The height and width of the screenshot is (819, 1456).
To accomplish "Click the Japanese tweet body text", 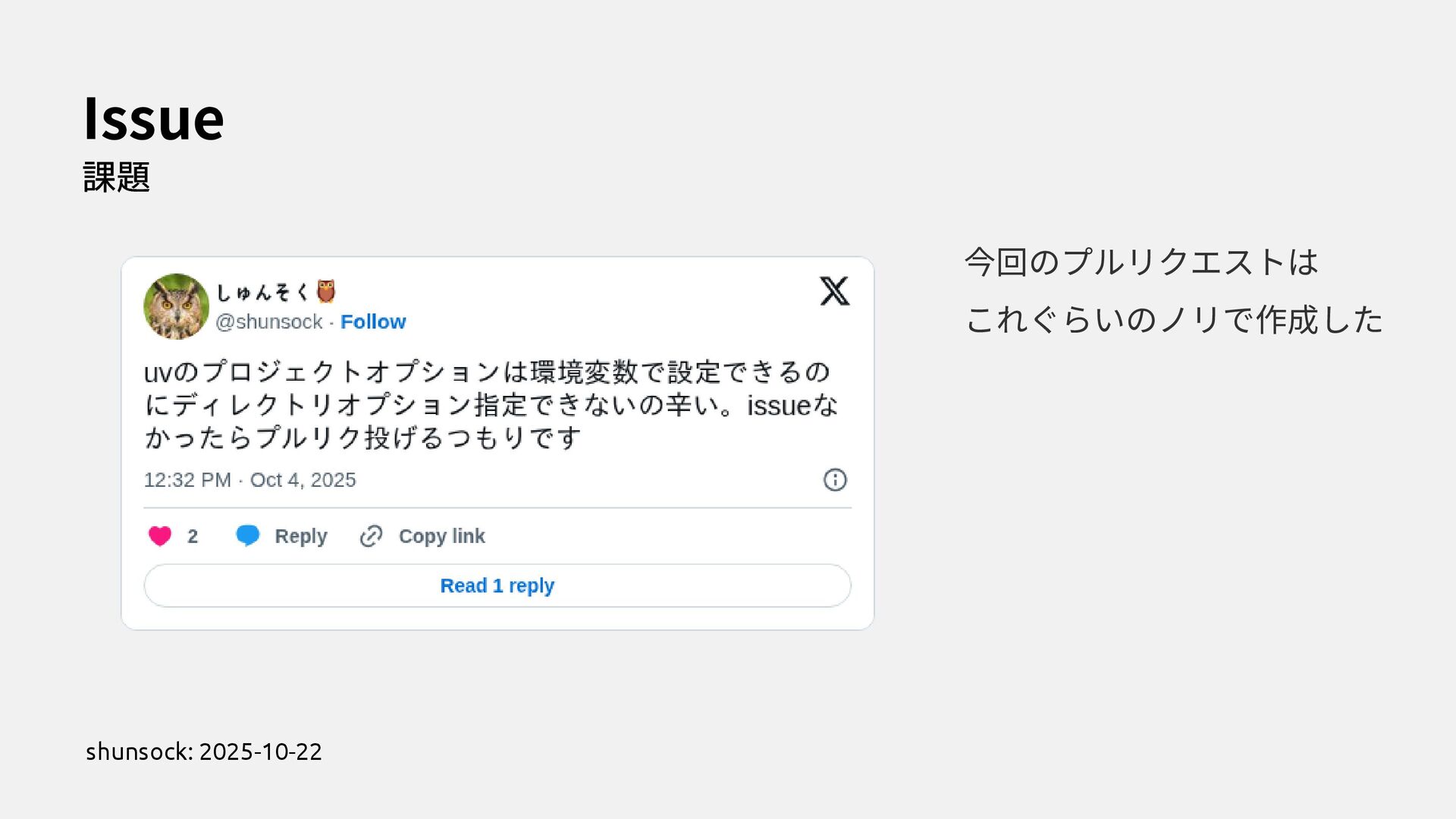I will [491, 405].
